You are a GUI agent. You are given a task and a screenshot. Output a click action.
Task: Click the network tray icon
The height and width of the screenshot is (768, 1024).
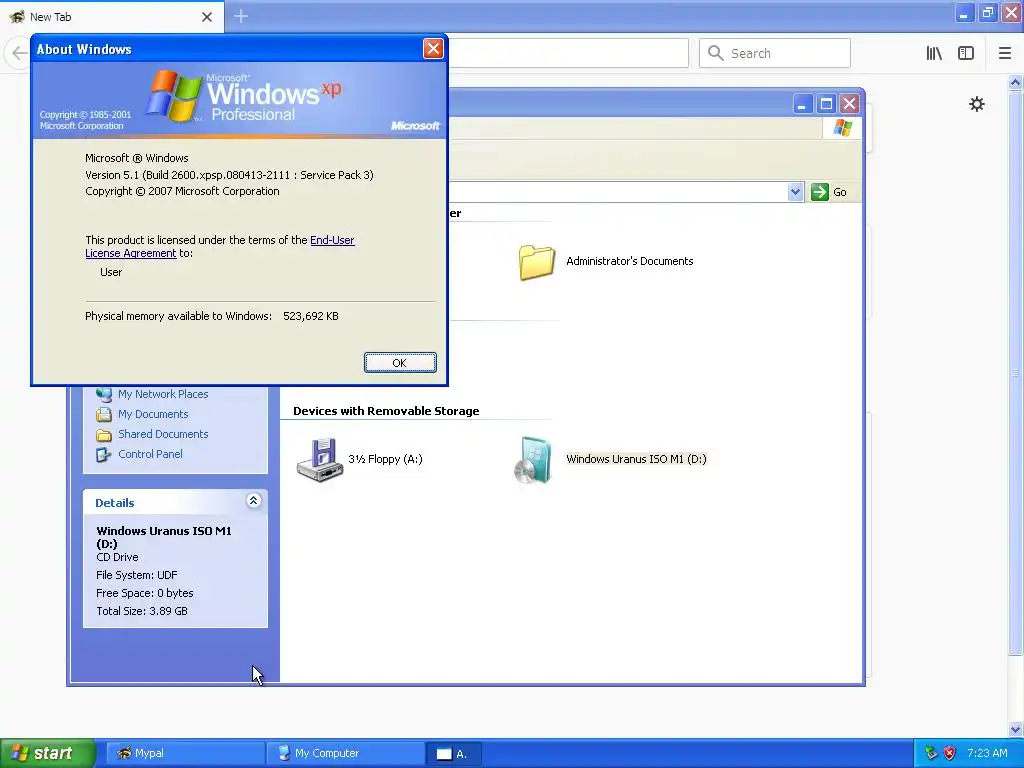point(931,753)
